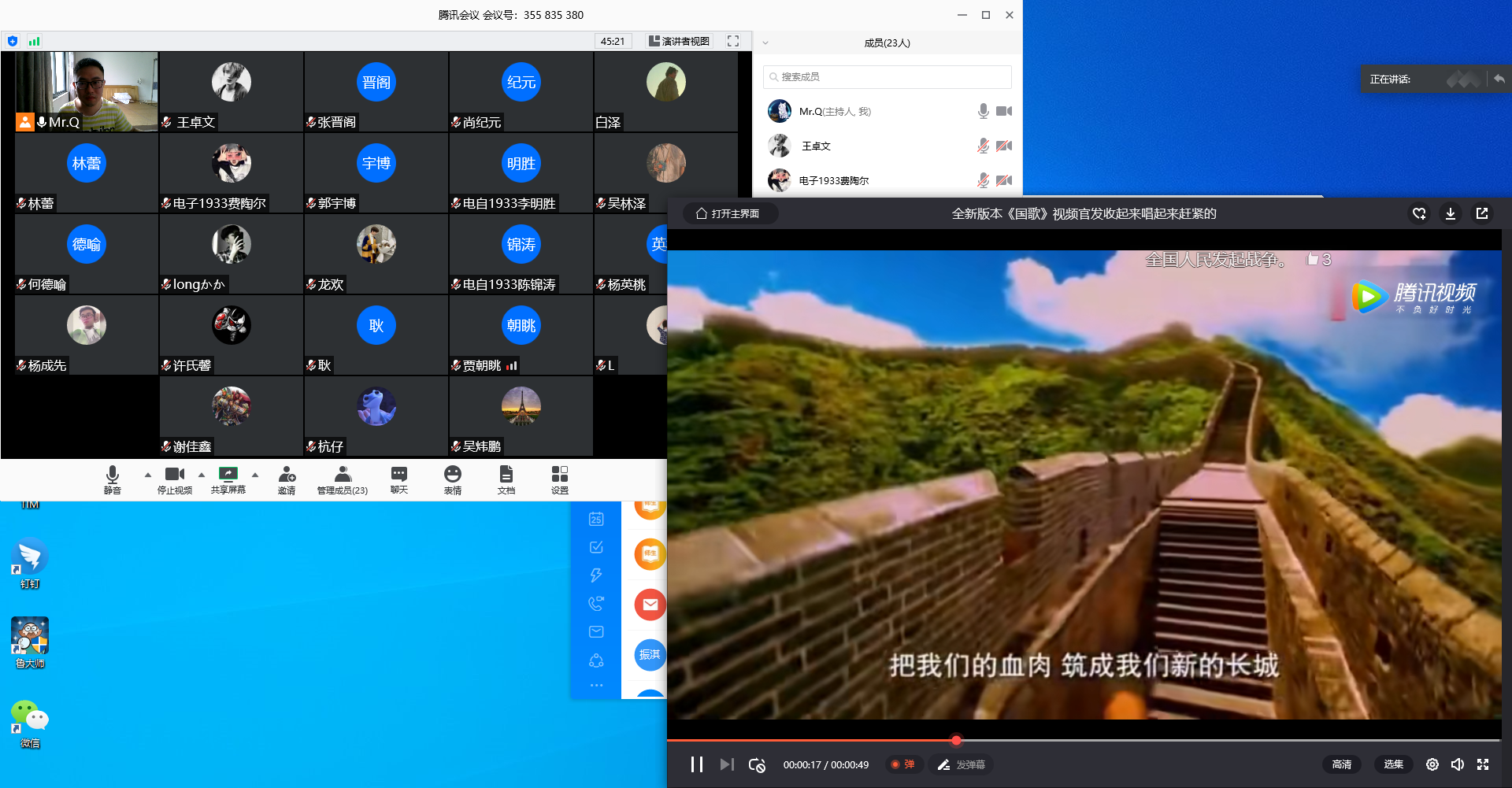Open the 文档 documents icon
Screen dimensions: 1512x788
click(506, 475)
